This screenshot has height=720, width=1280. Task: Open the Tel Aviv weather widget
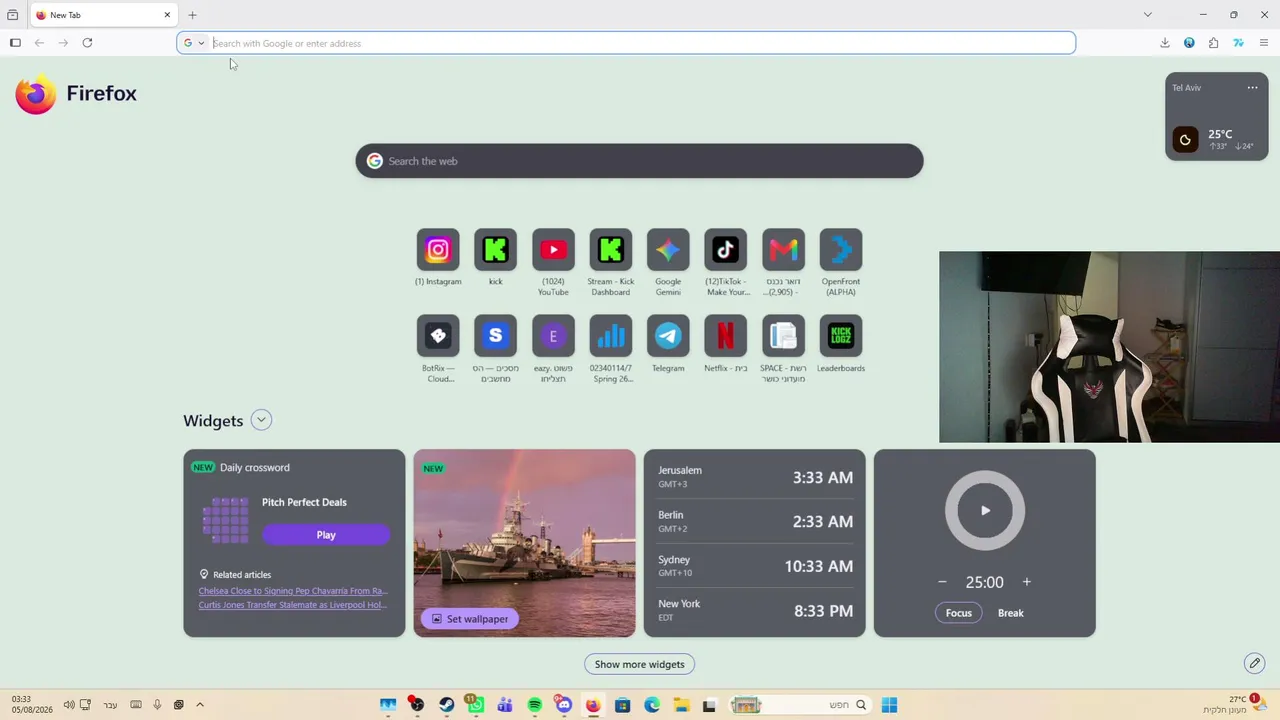tap(1217, 116)
